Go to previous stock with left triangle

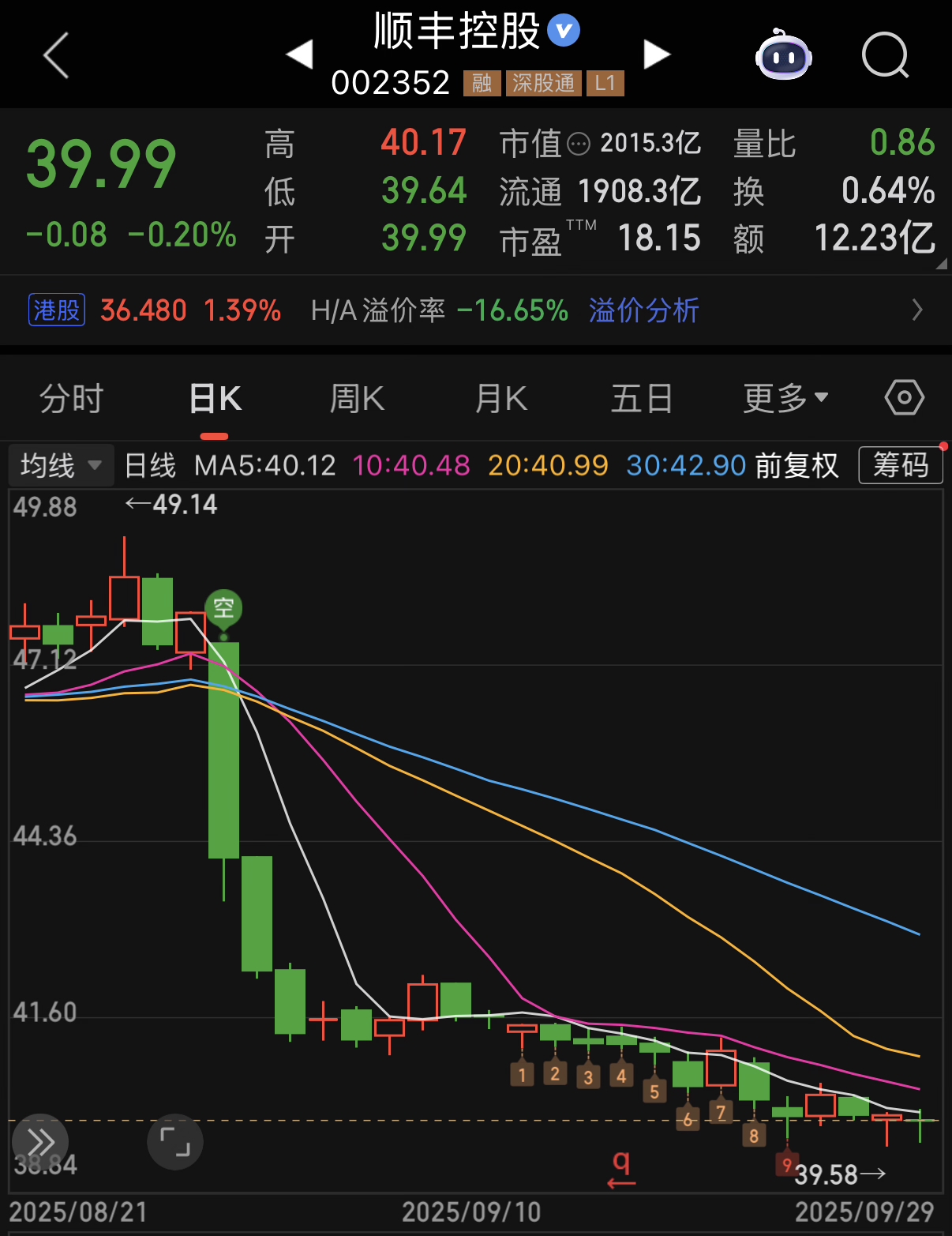299,54
